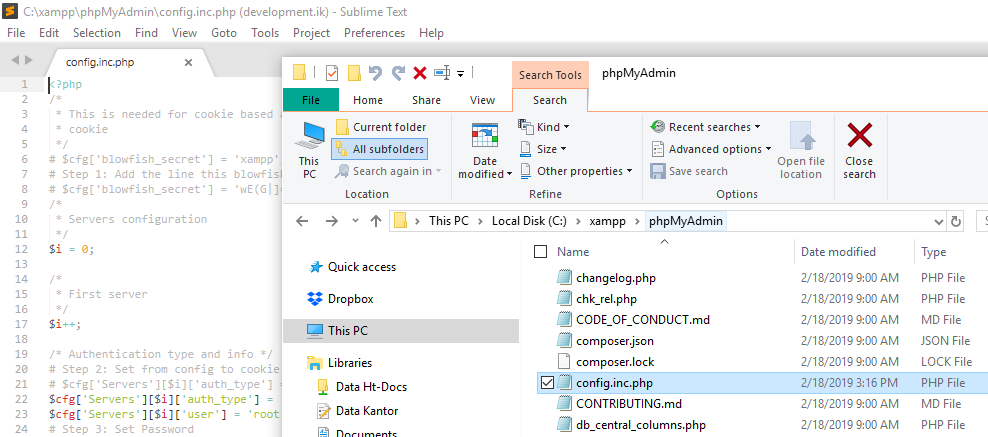Click the Close search red X icon

[859, 137]
